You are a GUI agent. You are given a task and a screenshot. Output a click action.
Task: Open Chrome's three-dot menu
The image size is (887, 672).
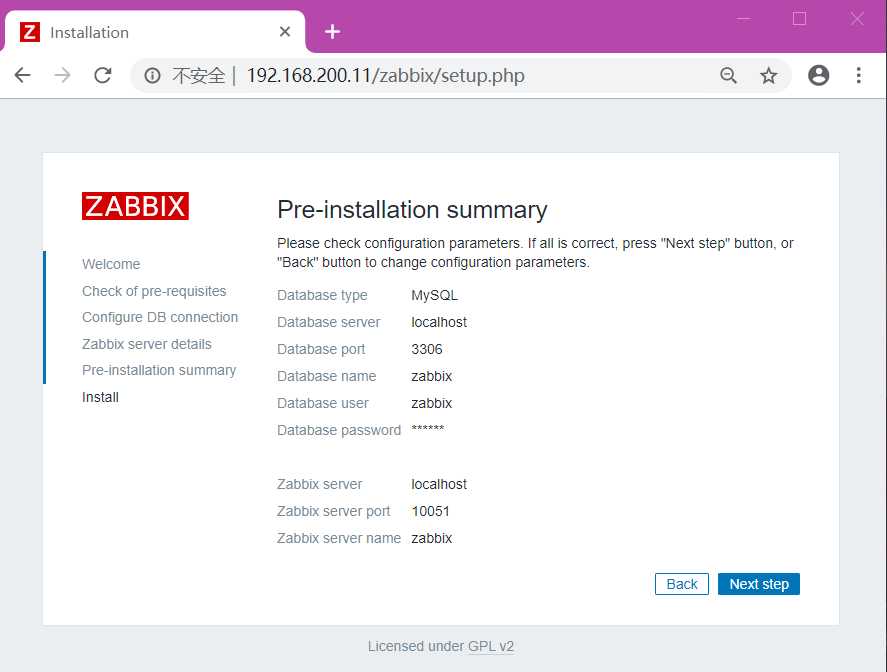coord(859,75)
